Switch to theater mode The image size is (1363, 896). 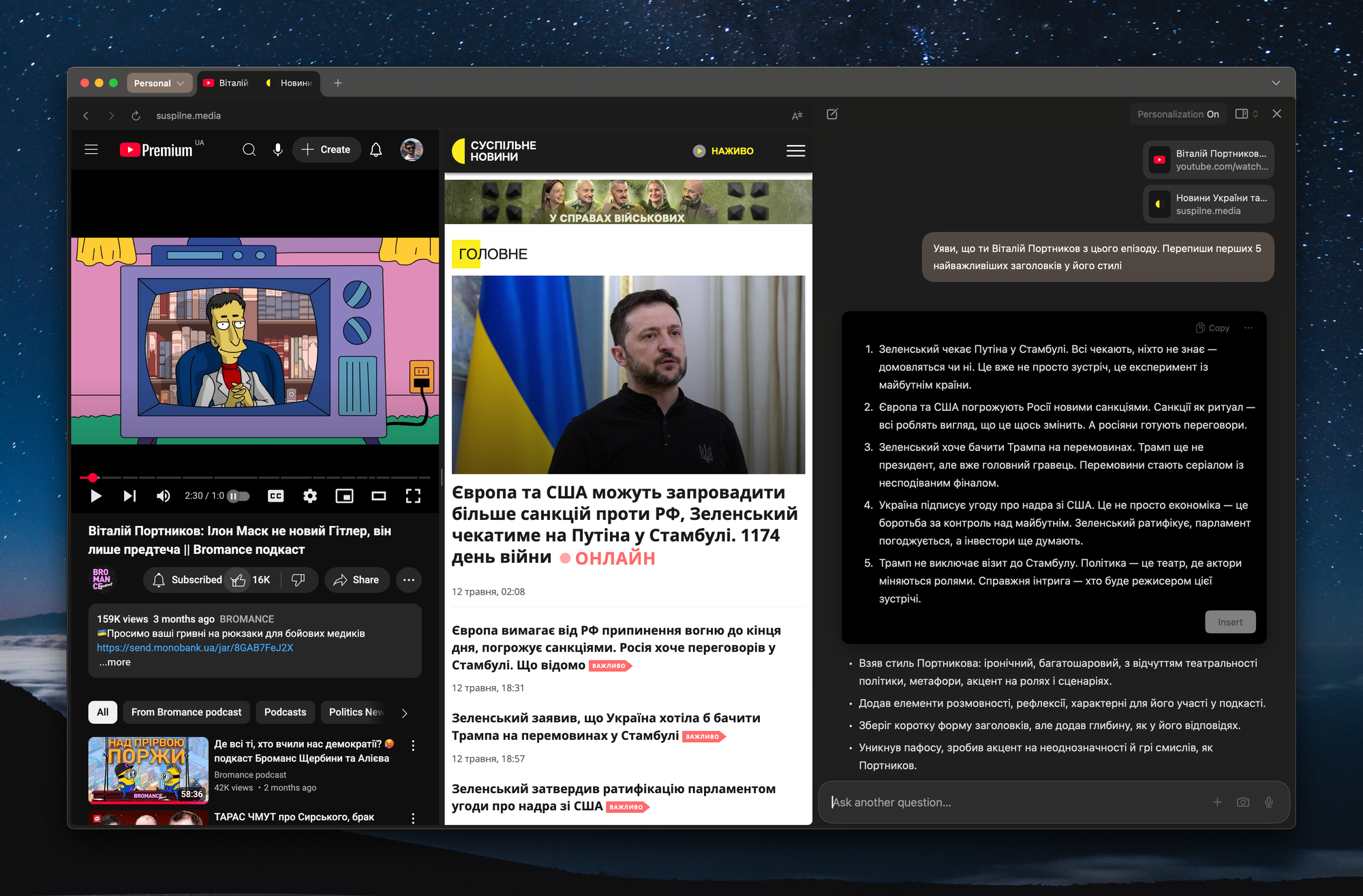pyautogui.click(x=379, y=496)
